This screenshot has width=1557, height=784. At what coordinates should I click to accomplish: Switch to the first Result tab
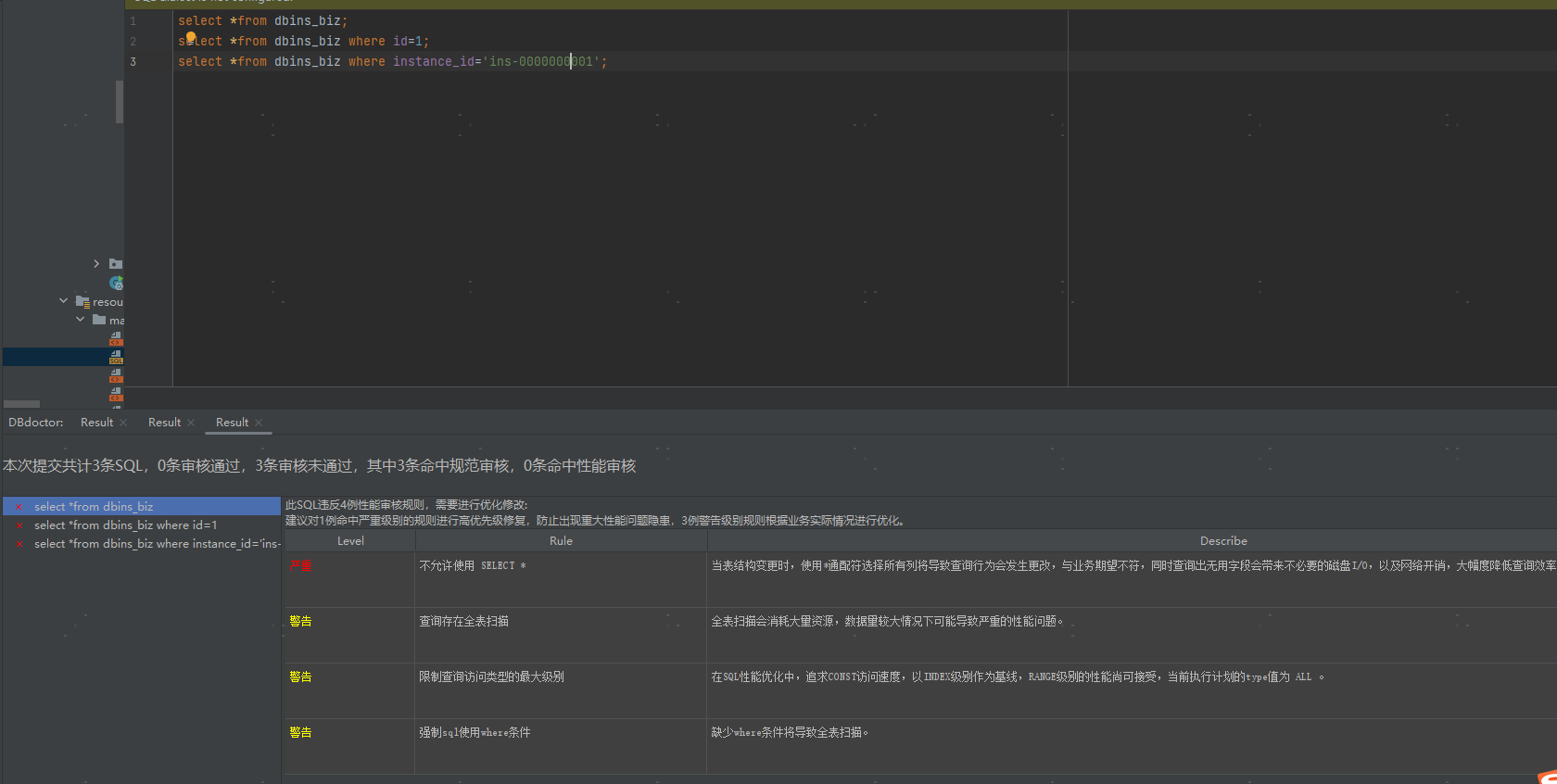(96, 423)
